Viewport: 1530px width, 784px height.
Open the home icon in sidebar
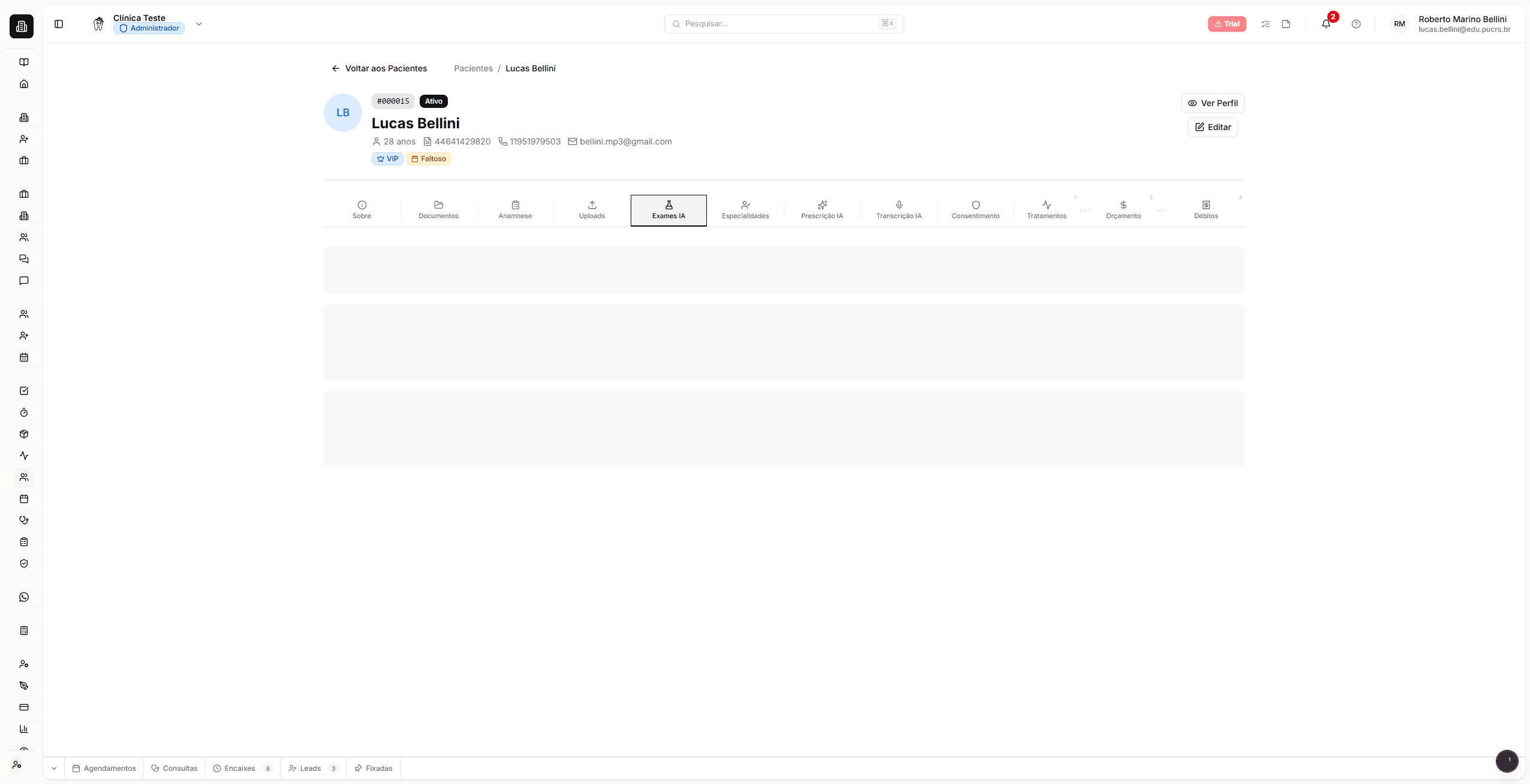pyautogui.click(x=24, y=84)
